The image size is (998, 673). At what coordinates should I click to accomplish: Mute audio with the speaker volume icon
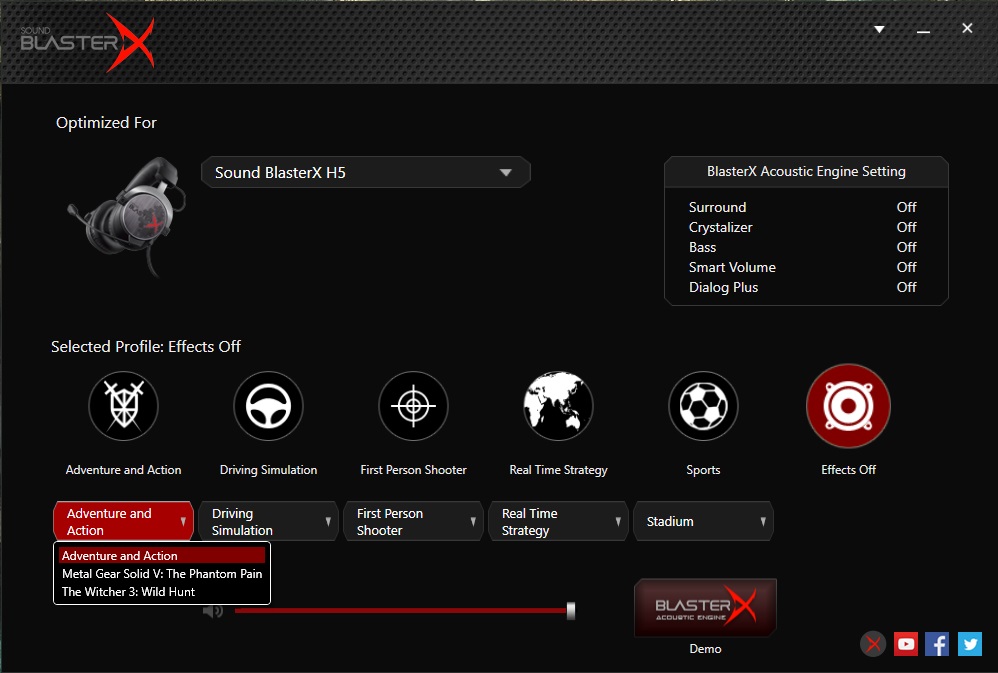click(213, 611)
